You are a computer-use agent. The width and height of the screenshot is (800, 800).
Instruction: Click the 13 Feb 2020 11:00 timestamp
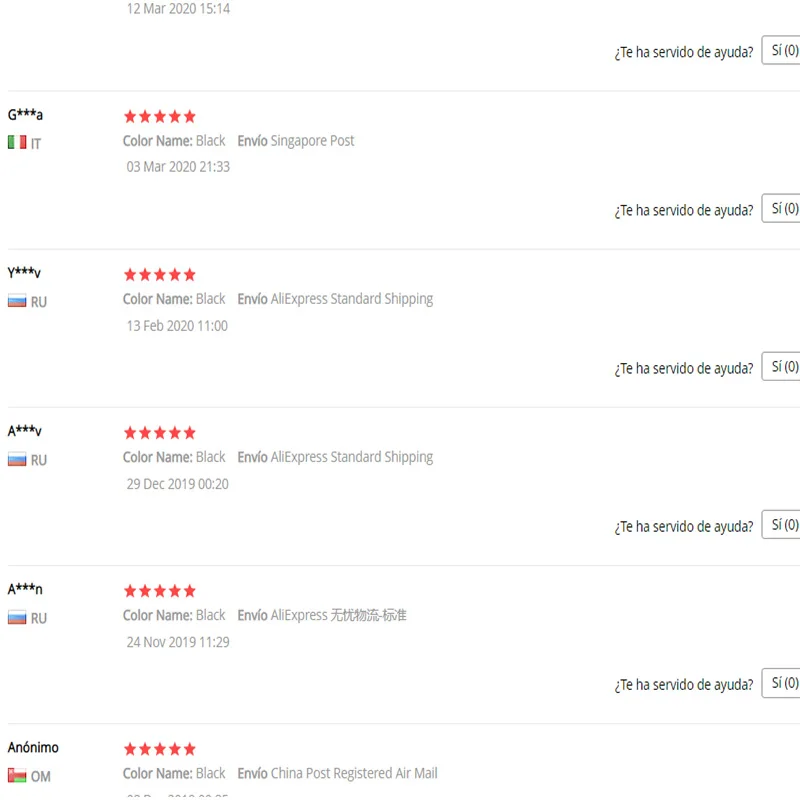(x=177, y=326)
